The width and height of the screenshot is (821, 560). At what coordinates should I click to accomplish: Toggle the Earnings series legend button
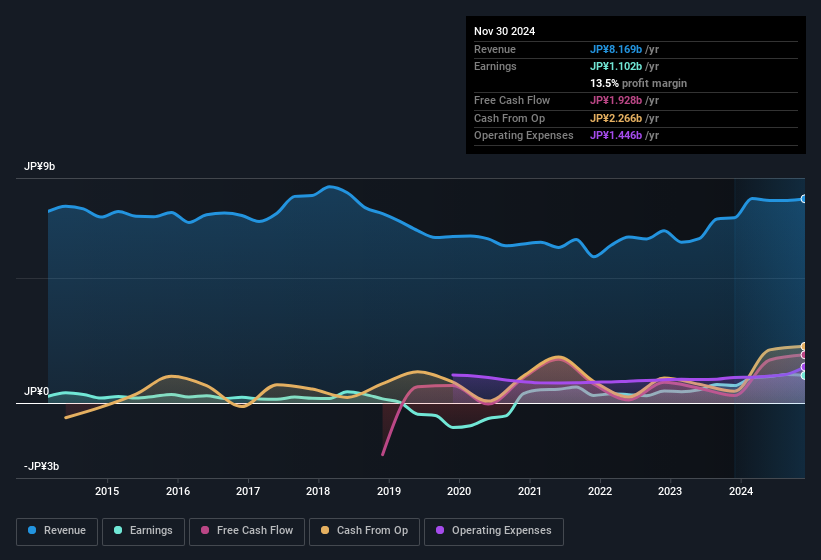(143, 531)
